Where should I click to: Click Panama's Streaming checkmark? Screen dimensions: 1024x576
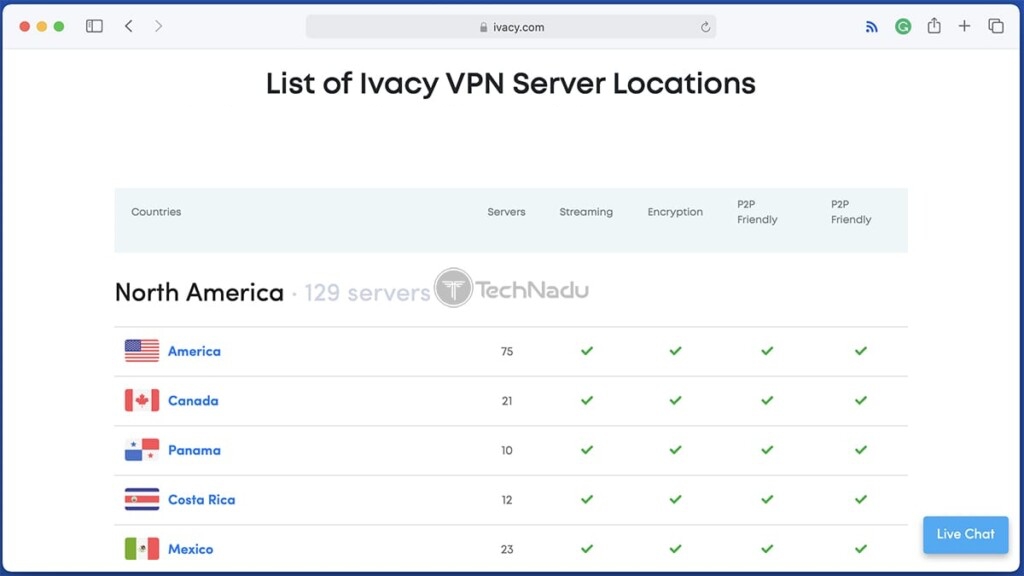point(587,450)
